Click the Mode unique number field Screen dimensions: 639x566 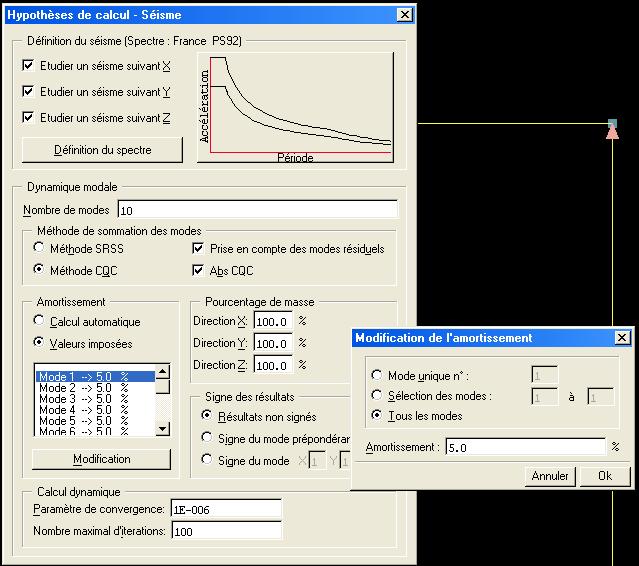click(545, 375)
